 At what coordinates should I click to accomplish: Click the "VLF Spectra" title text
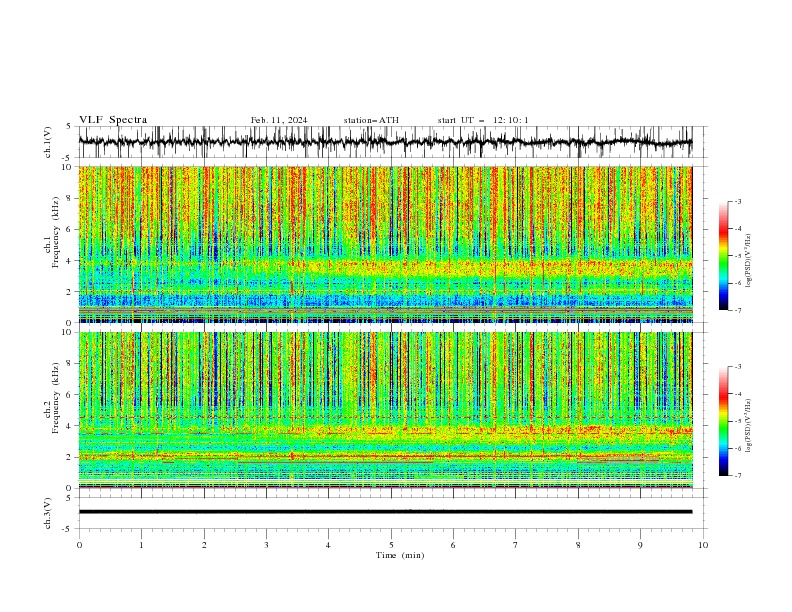click(x=113, y=120)
